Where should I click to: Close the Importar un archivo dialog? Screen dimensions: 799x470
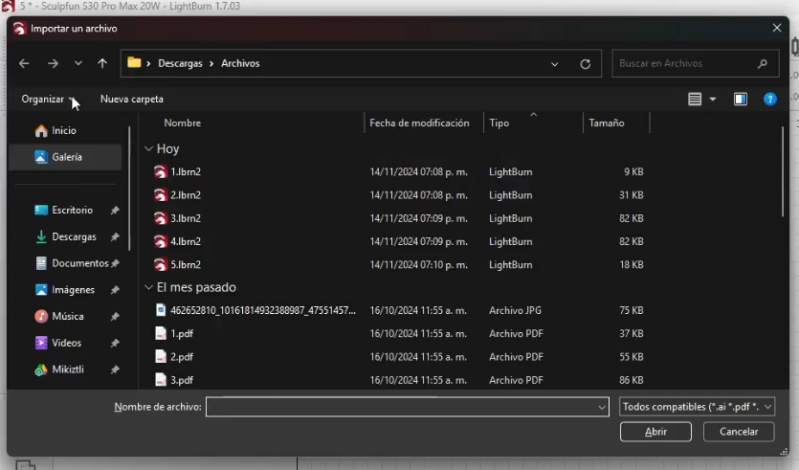[777, 28]
